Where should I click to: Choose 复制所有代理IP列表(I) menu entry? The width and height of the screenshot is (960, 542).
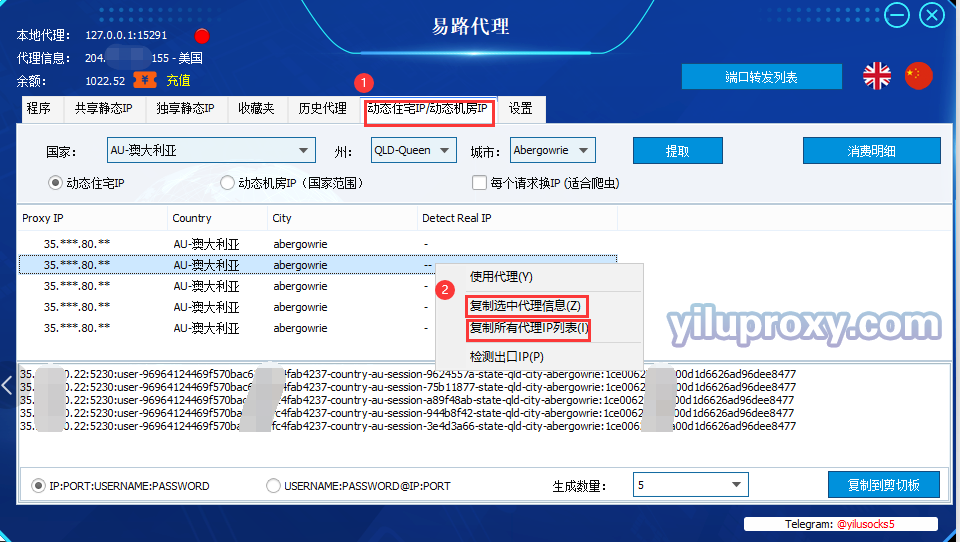point(539,328)
